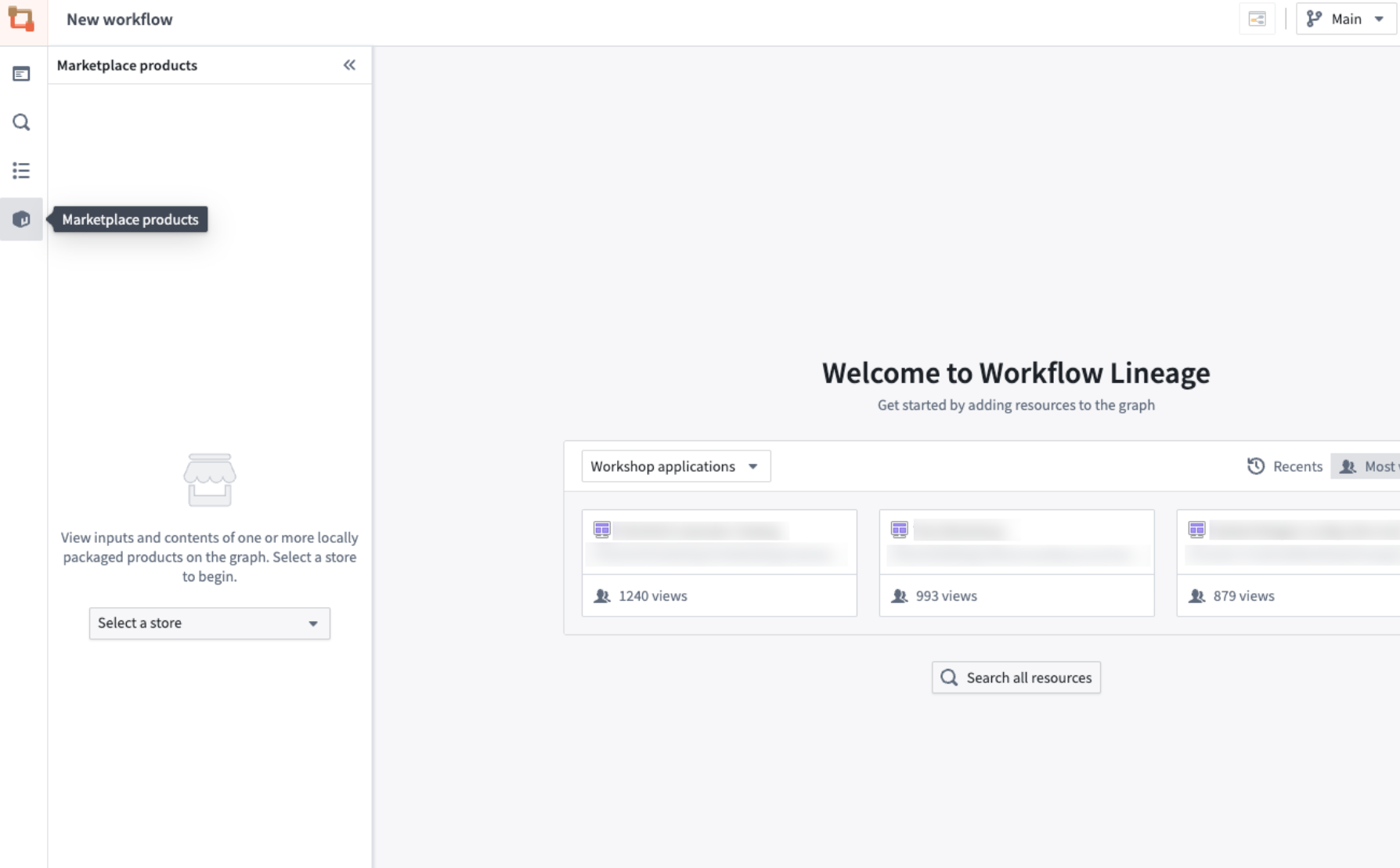Click the Search all resources button
This screenshot has height=868, width=1400.
point(1016,677)
